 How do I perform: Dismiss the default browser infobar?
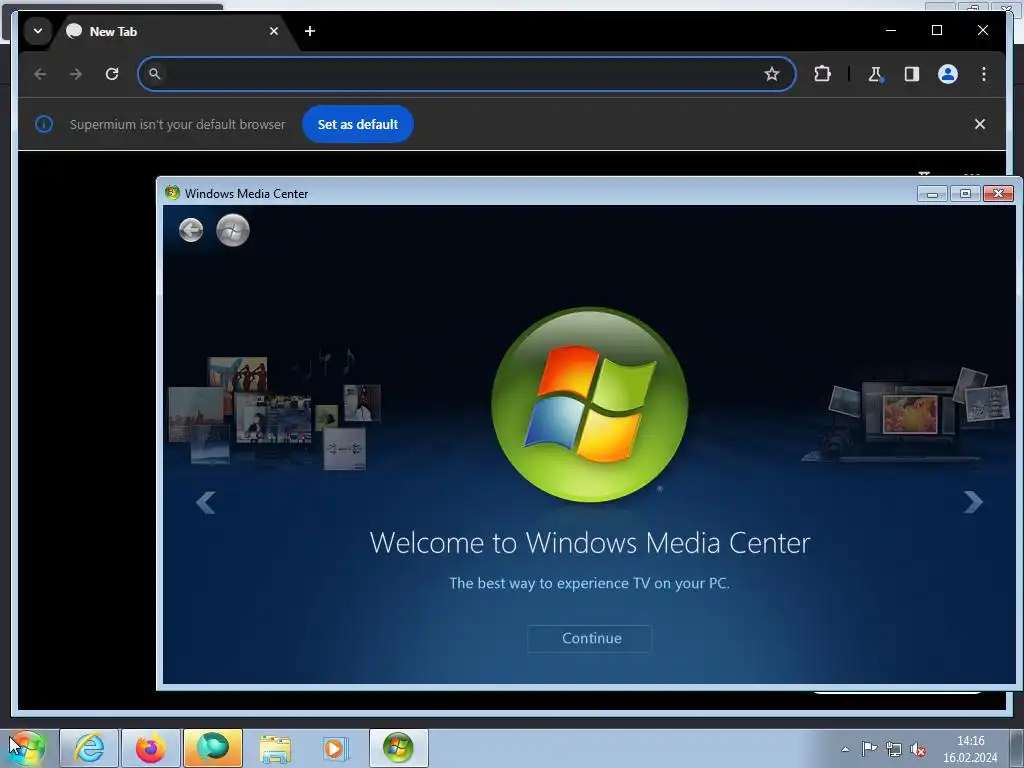coord(980,124)
